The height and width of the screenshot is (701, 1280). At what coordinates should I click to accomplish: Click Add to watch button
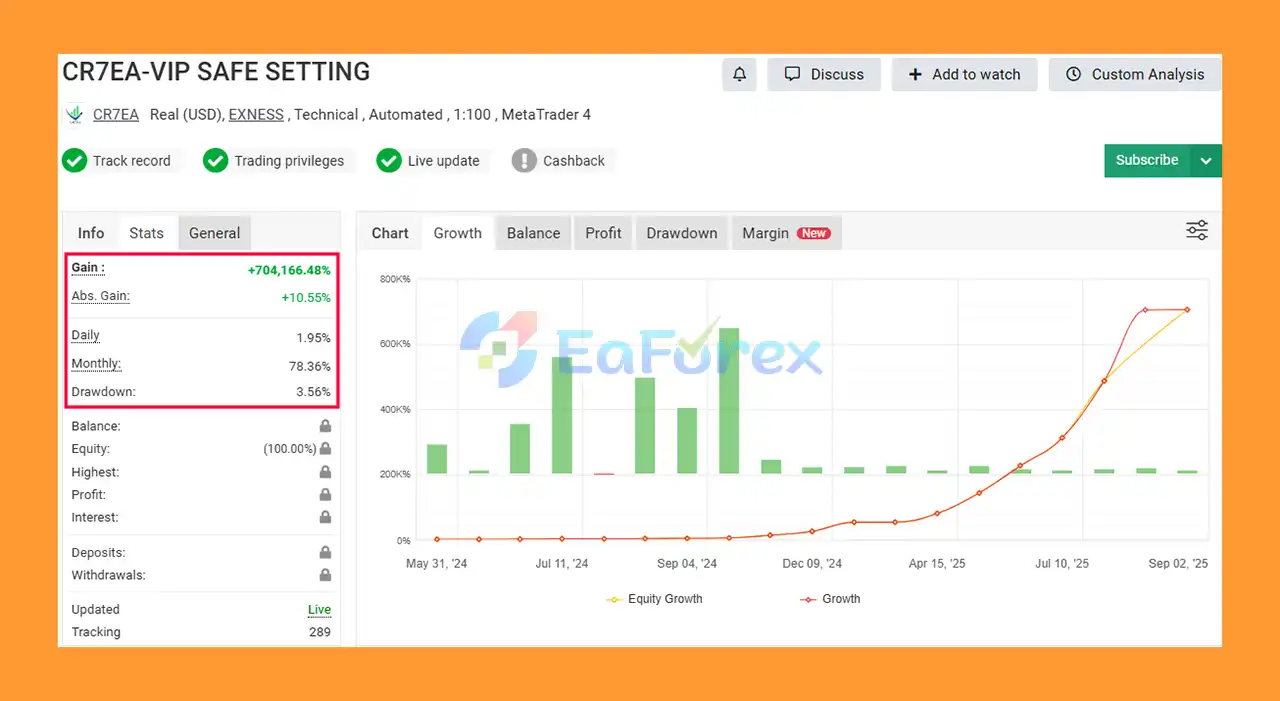(964, 74)
